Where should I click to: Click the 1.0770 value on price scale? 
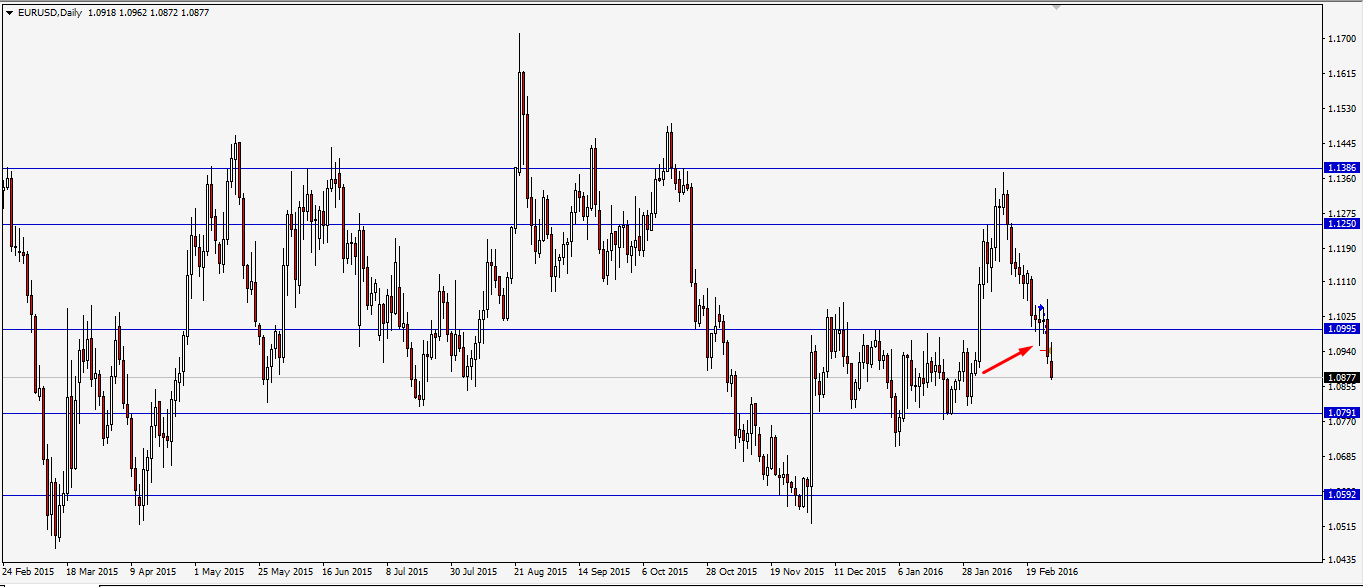(x=1342, y=422)
